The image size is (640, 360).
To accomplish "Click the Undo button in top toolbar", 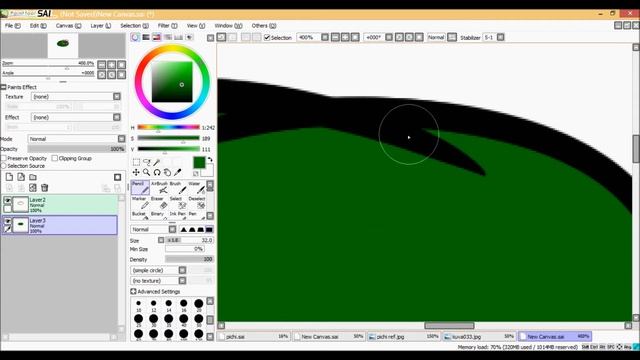I will 221,37.
